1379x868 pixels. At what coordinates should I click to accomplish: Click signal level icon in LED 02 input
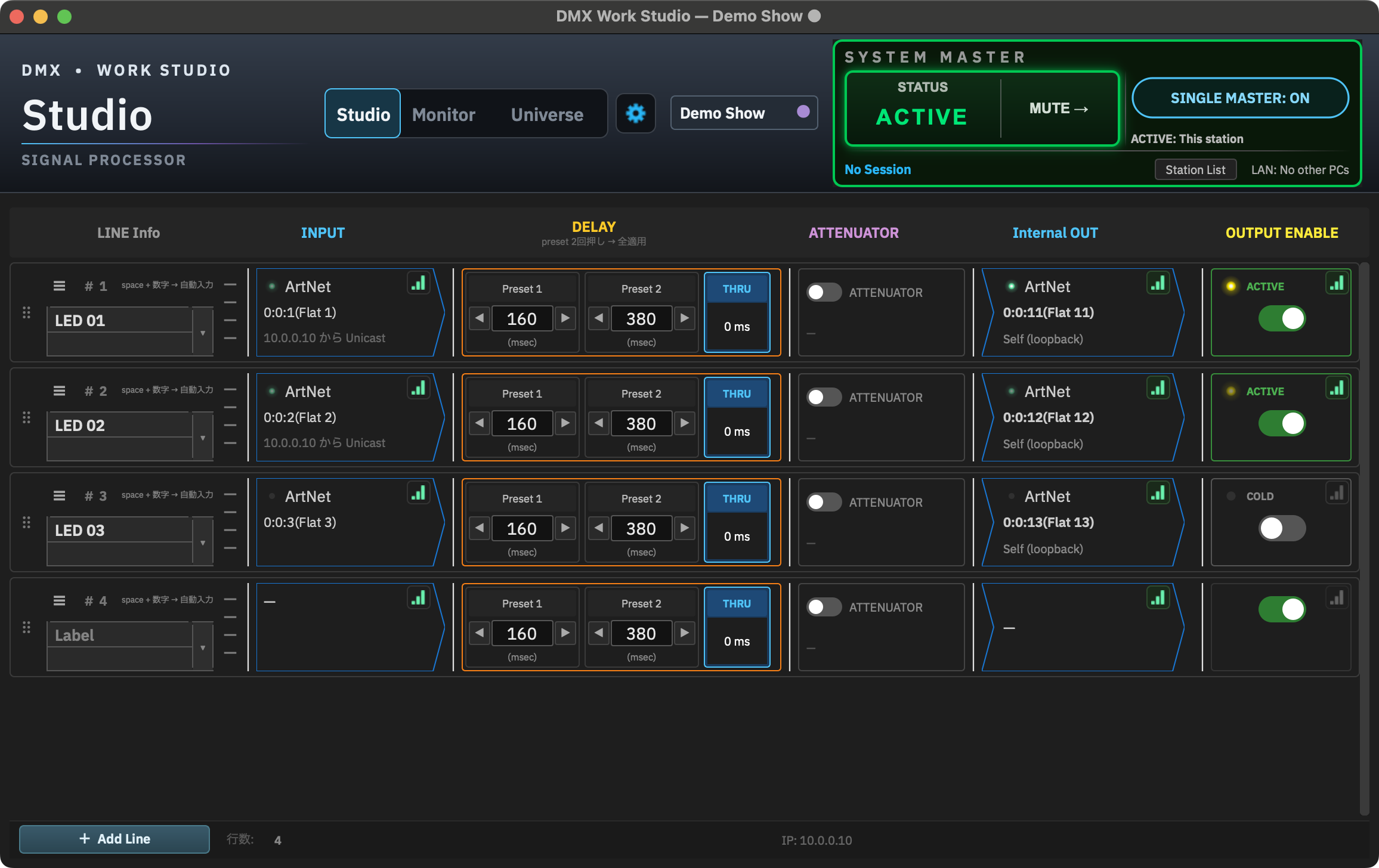point(419,388)
